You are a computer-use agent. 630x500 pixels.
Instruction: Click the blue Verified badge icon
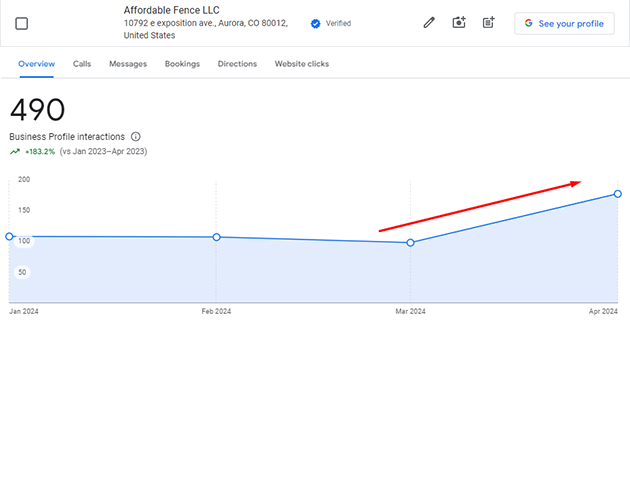[x=316, y=23]
